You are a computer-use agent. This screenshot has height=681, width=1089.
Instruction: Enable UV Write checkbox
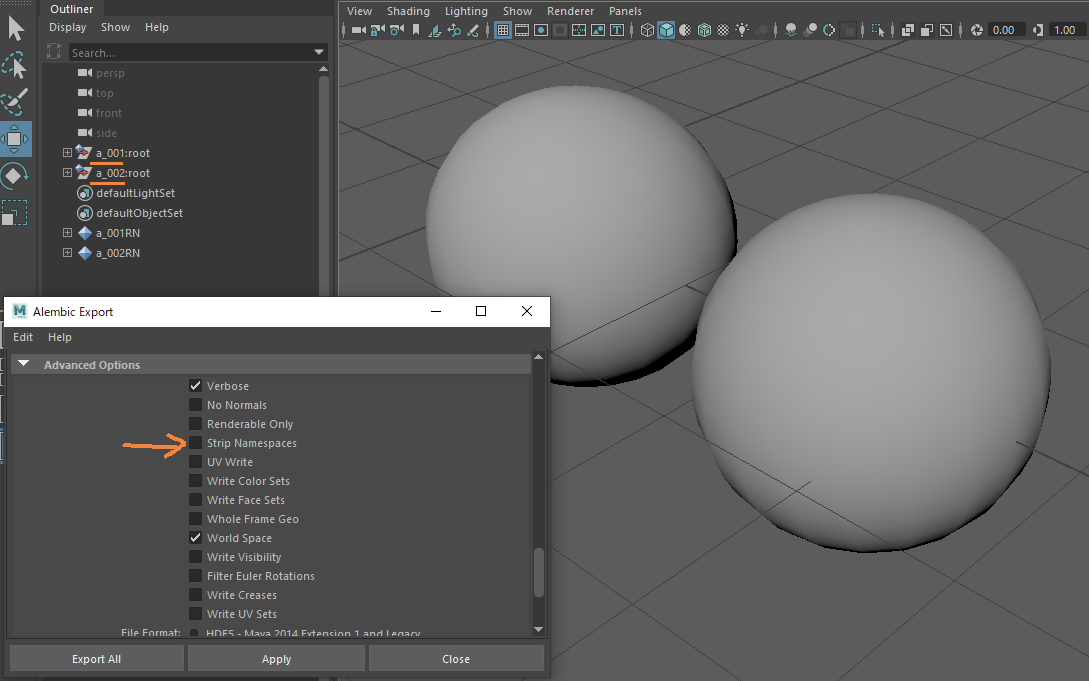[x=195, y=462]
